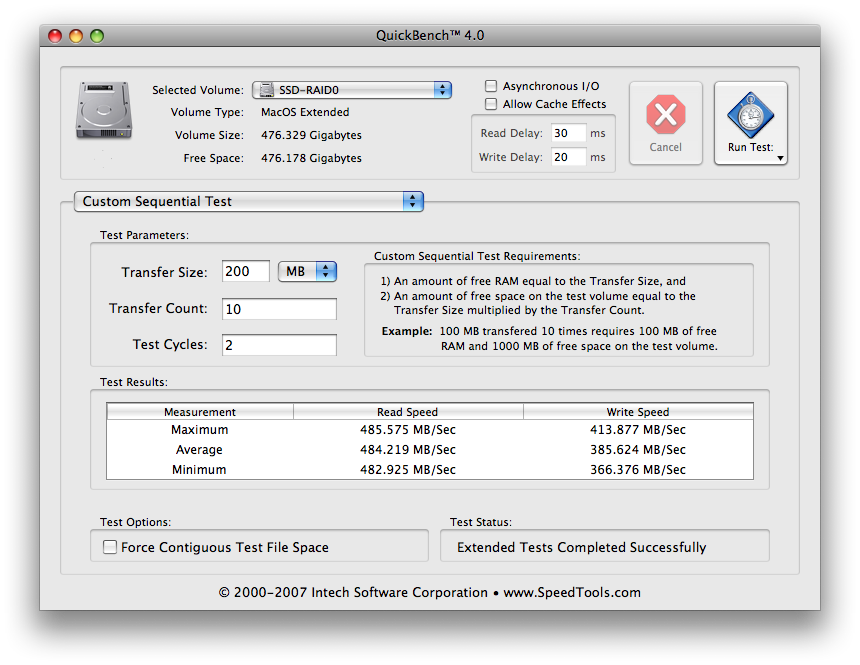860x665 pixels.
Task: Click 'Extended Tests Completed Successfully' status text
Action: 581,548
